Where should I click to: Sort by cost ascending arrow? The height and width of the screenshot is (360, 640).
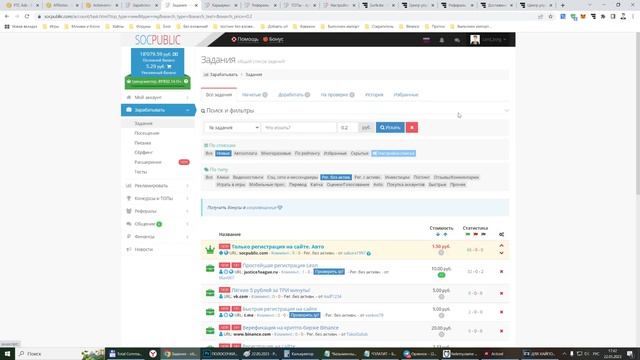pos(445,234)
